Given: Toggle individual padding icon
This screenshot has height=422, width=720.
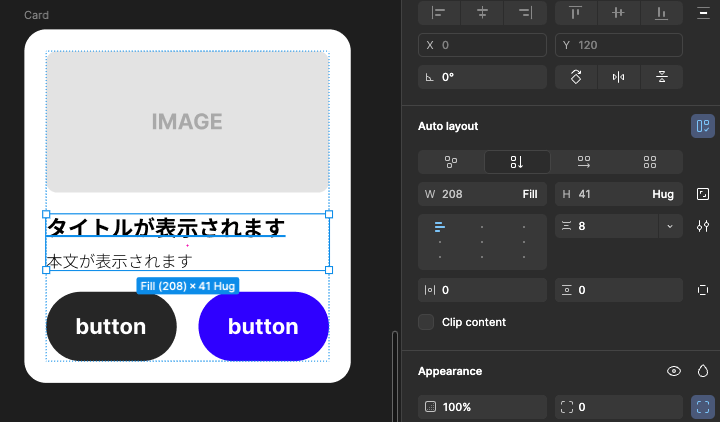Looking at the screenshot, I should pyautogui.click(x=703, y=290).
